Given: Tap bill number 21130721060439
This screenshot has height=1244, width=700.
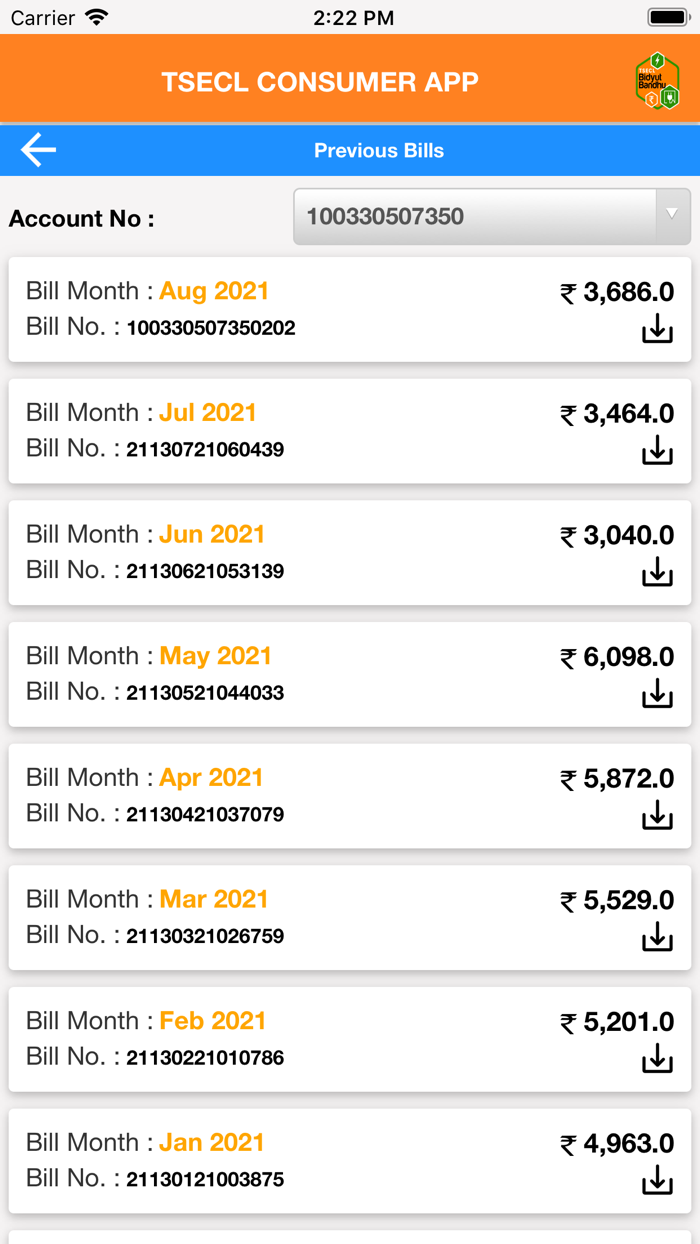Looking at the screenshot, I should pos(205,450).
